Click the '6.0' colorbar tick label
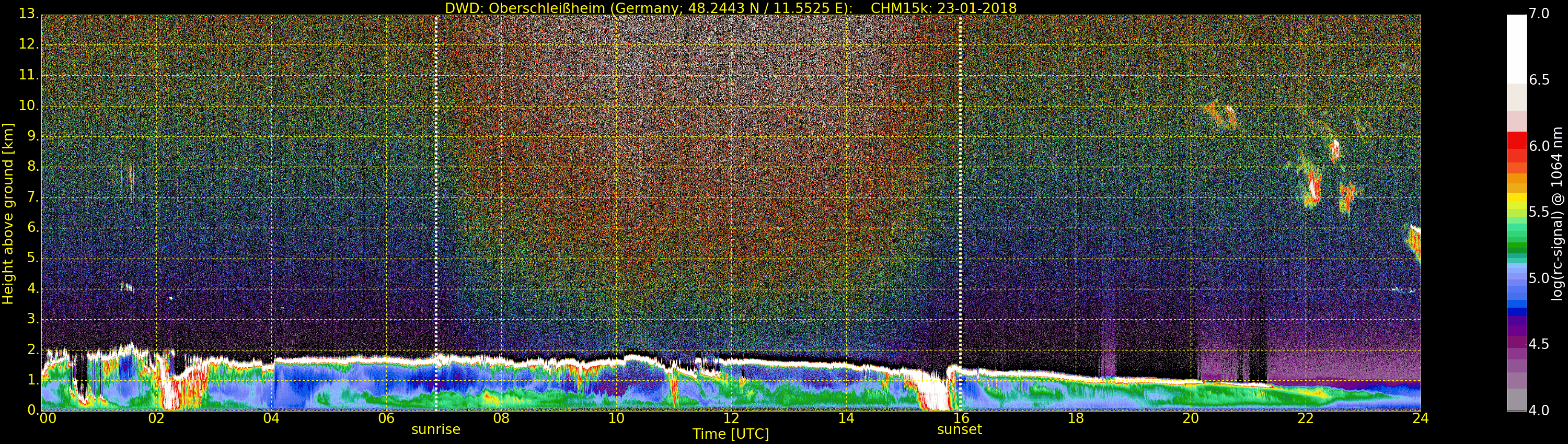 (1539, 147)
